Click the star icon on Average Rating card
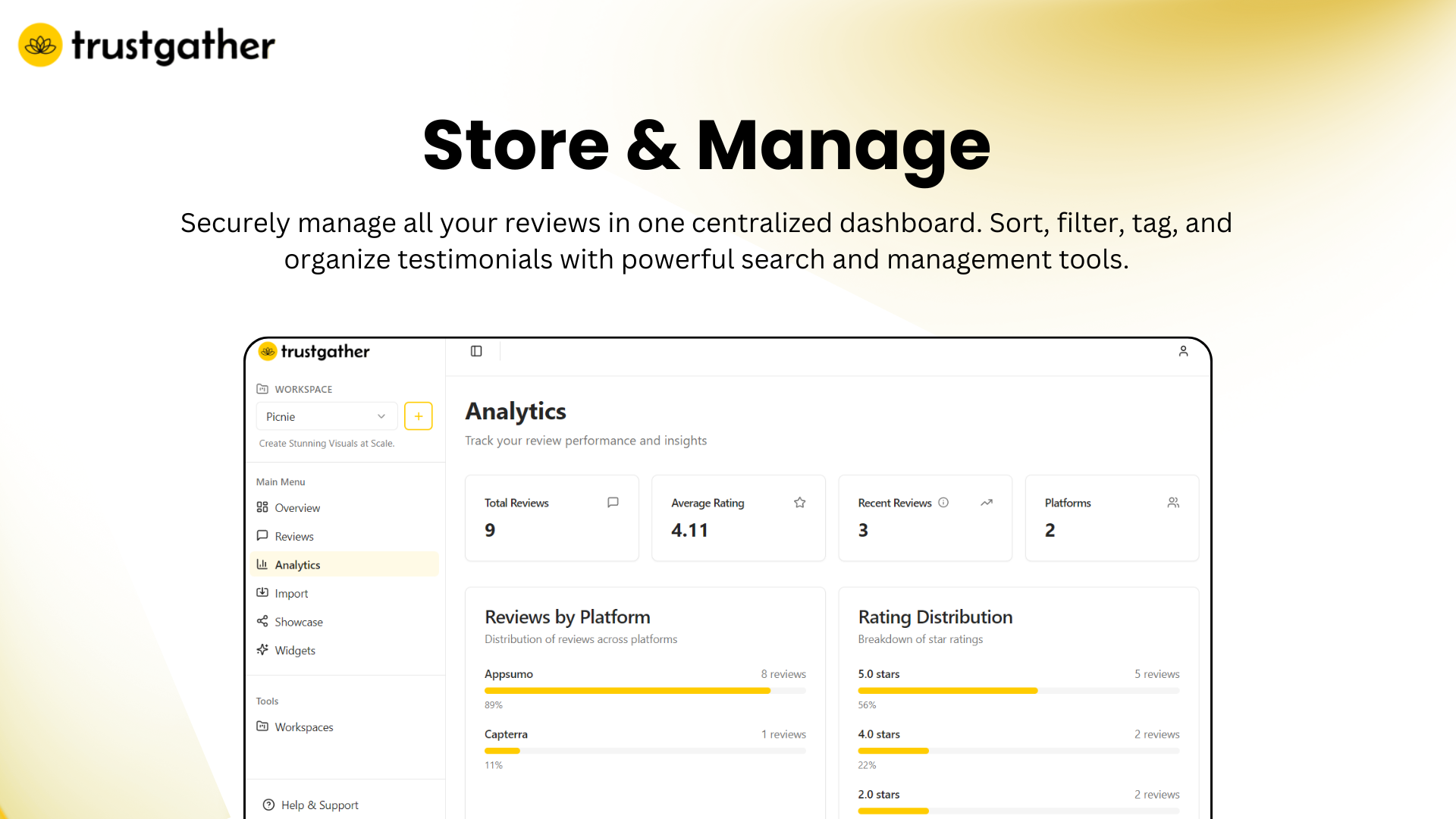This screenshot has height=819, width=1456. pos(799,502)
